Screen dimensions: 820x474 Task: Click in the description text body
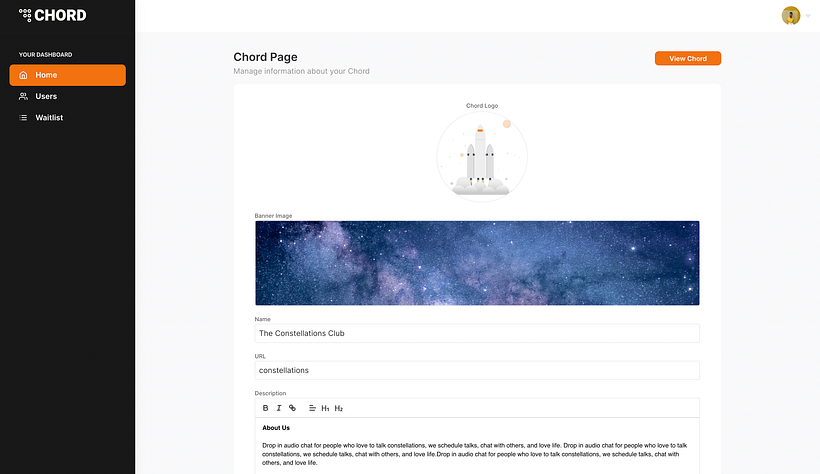[477, 454]
